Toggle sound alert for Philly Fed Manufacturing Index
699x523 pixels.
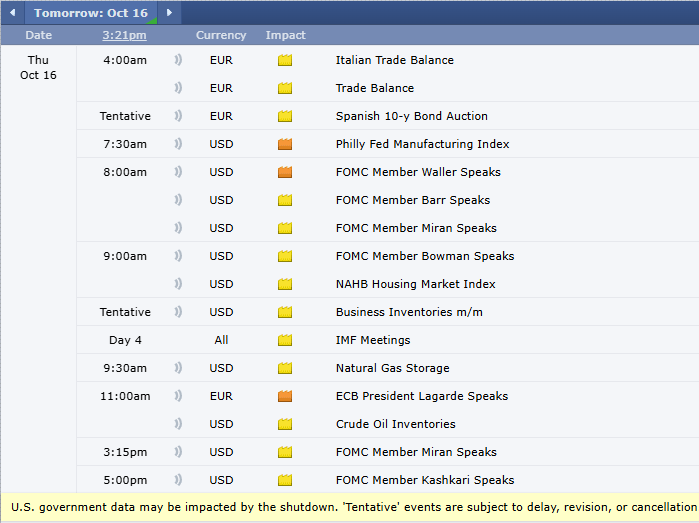point(178,144)
